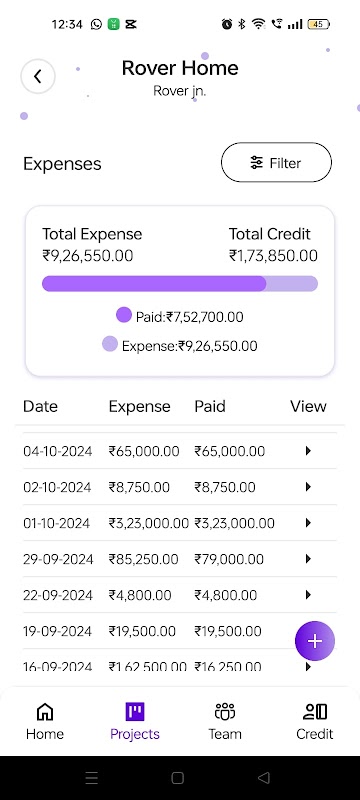View details of 22-09-2024 expense
This screenshot has height=800, width=360.
(308, 594)
